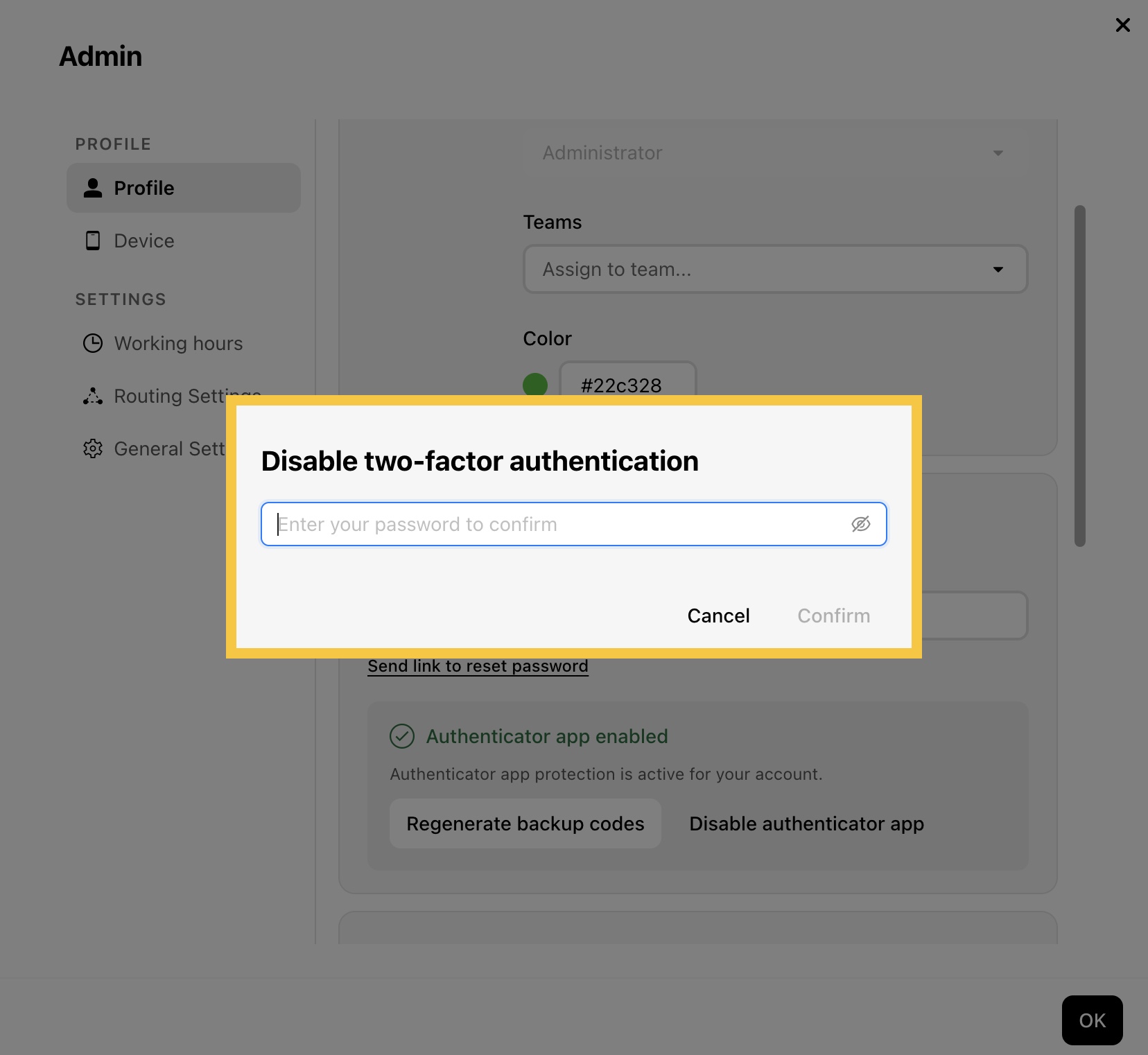Toggle password visibility eye icon
Image resolution: width=1148 pixels, height=1055 pixels.
coord(861,524)
